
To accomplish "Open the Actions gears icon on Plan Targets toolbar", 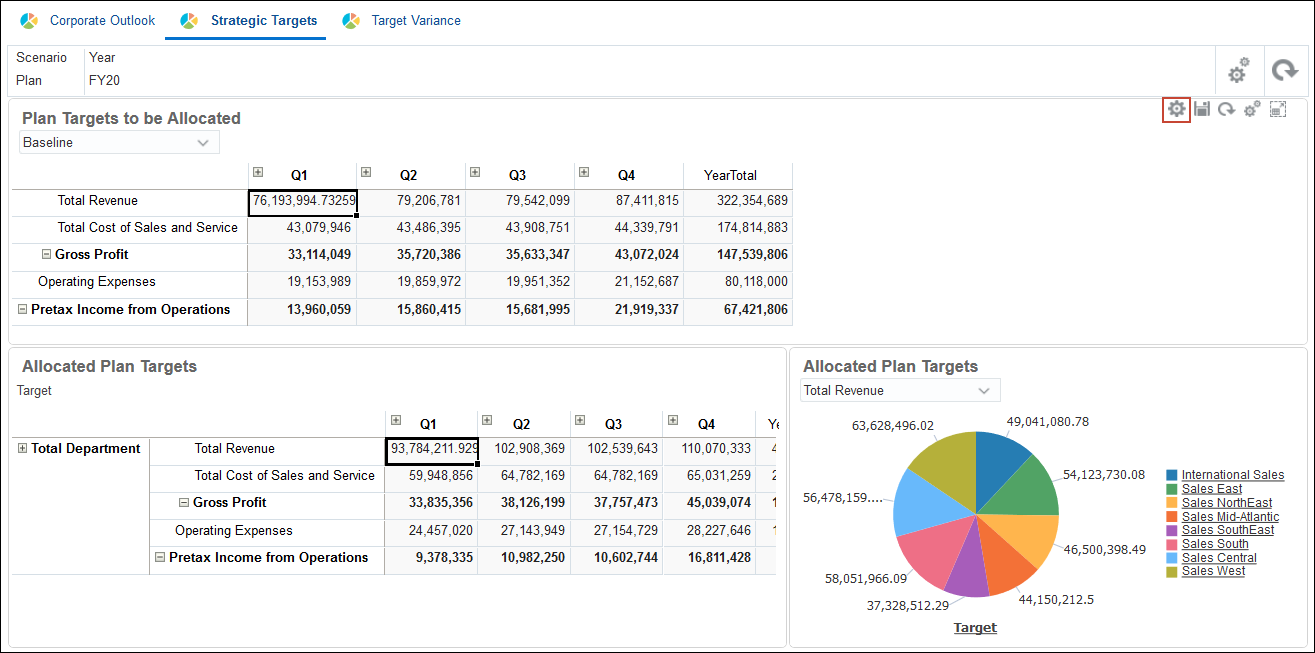I will tap(1251, 109).
